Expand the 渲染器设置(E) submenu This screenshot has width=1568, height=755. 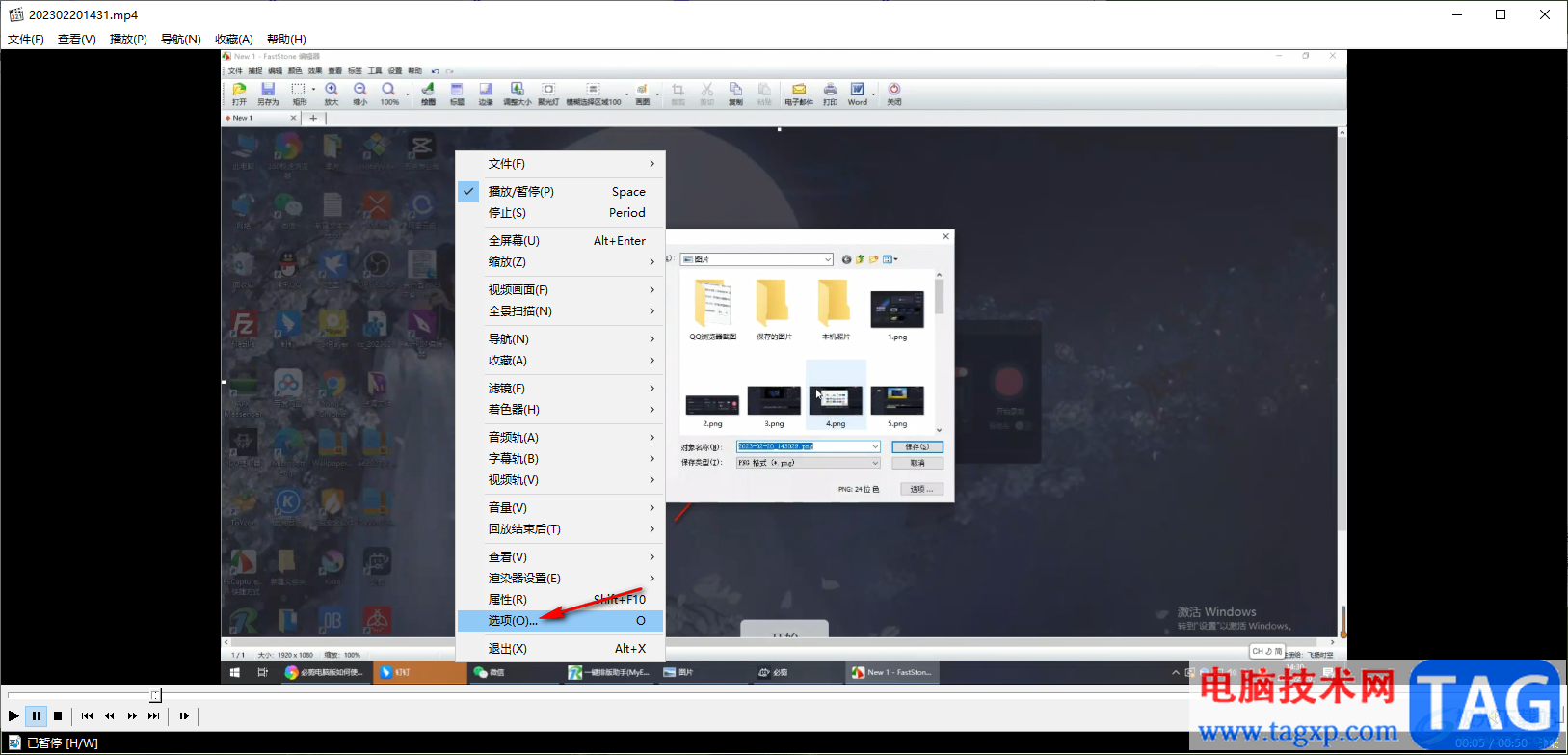click(x=561, y=579)
